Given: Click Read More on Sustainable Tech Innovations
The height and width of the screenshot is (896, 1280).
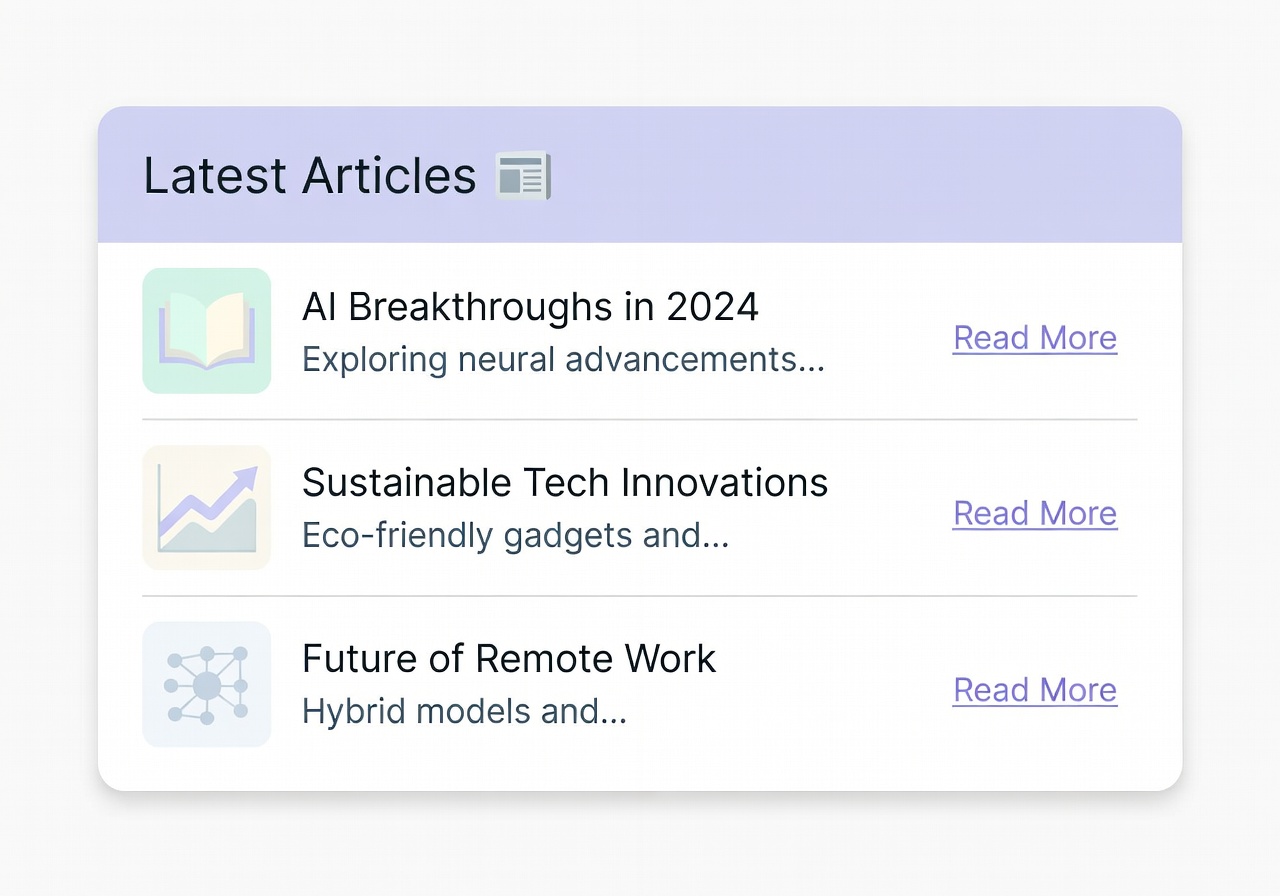Looking at the screenshot, I should (1034, 513).
